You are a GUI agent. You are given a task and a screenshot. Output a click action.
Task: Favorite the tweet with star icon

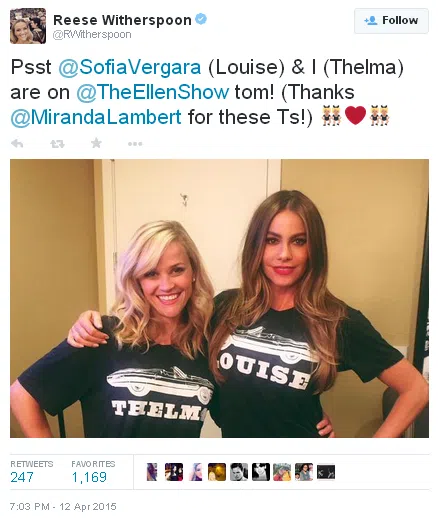pos(96,143)
